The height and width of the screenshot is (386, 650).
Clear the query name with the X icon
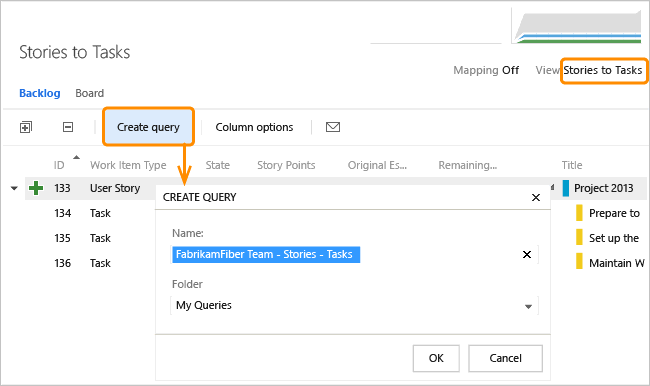click(527, 255)
